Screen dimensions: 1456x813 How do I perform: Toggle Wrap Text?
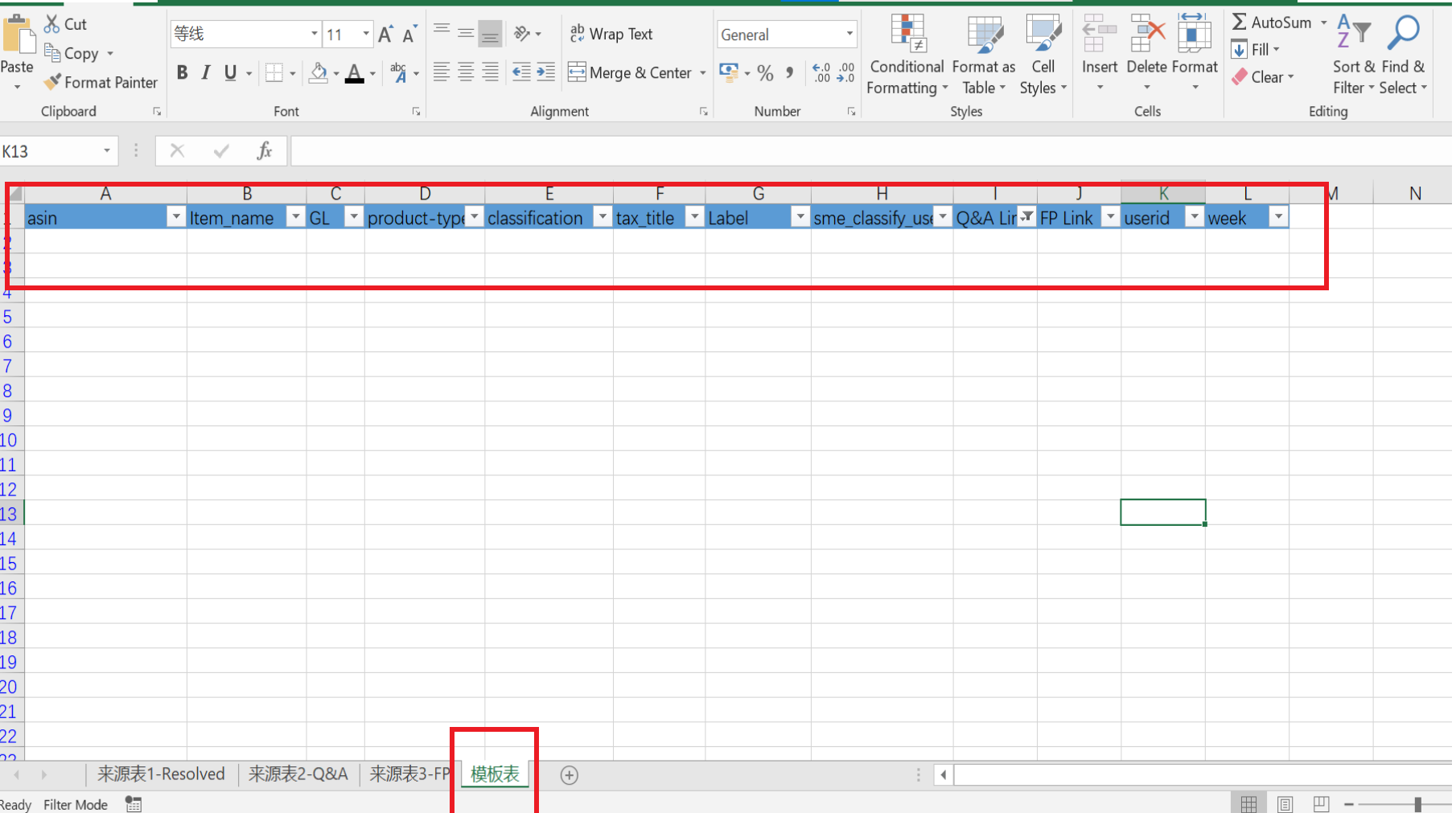pos(611,34)
